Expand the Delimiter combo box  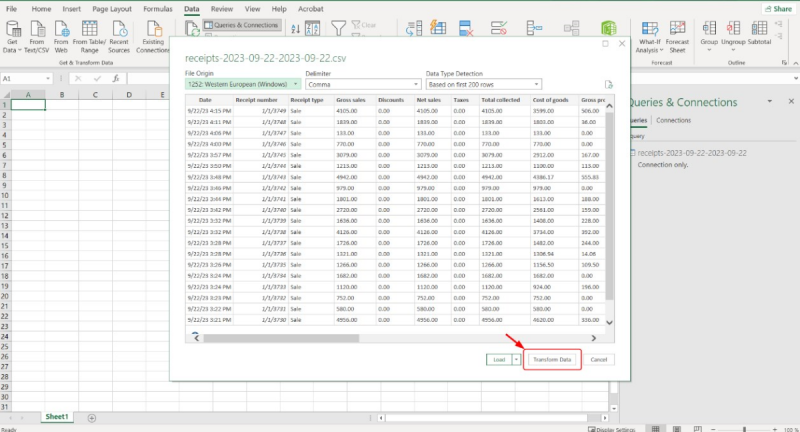(x=363, y=85)
